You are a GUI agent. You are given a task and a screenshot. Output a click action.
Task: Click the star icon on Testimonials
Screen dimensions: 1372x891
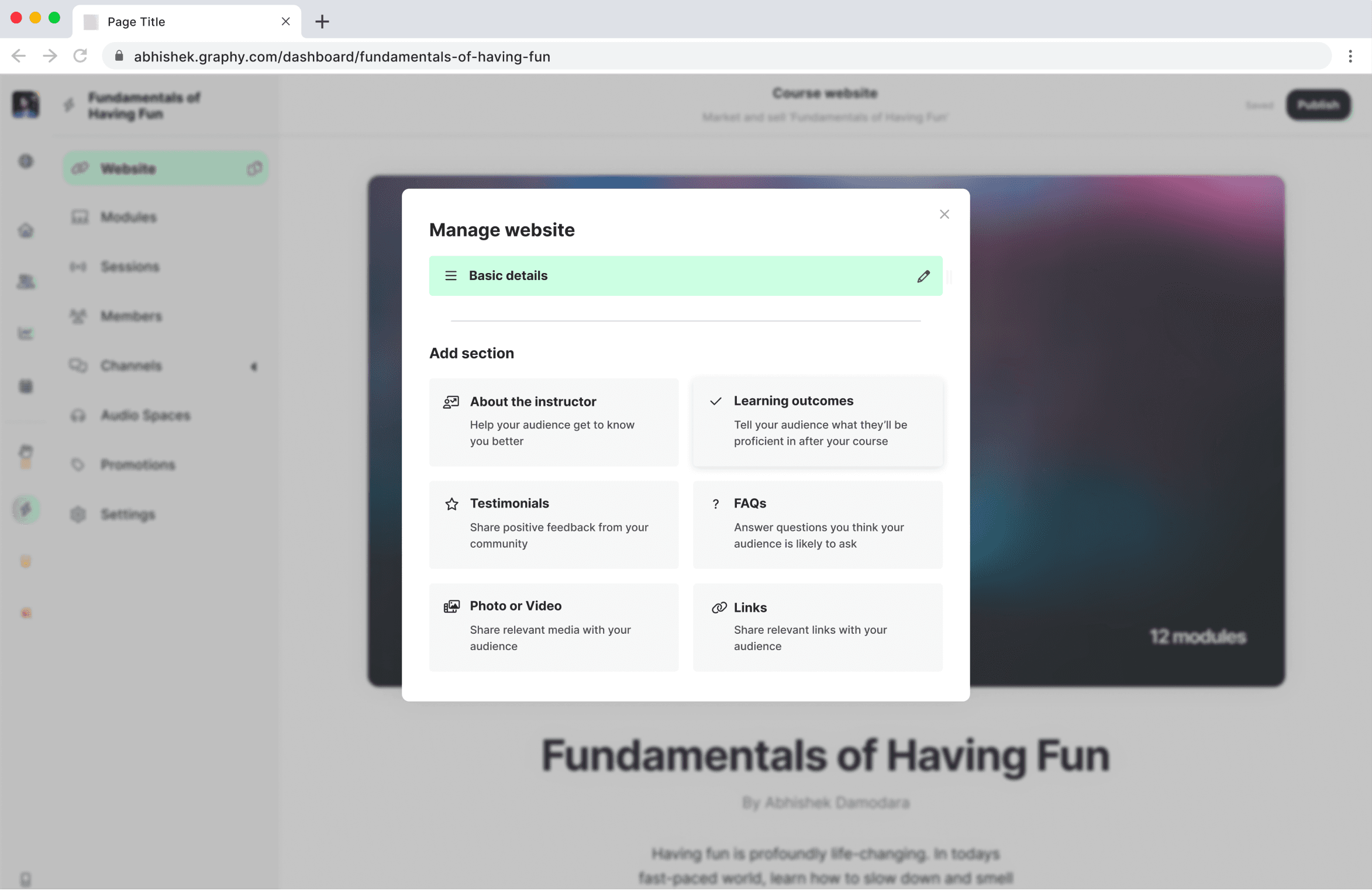click(451, 504)
